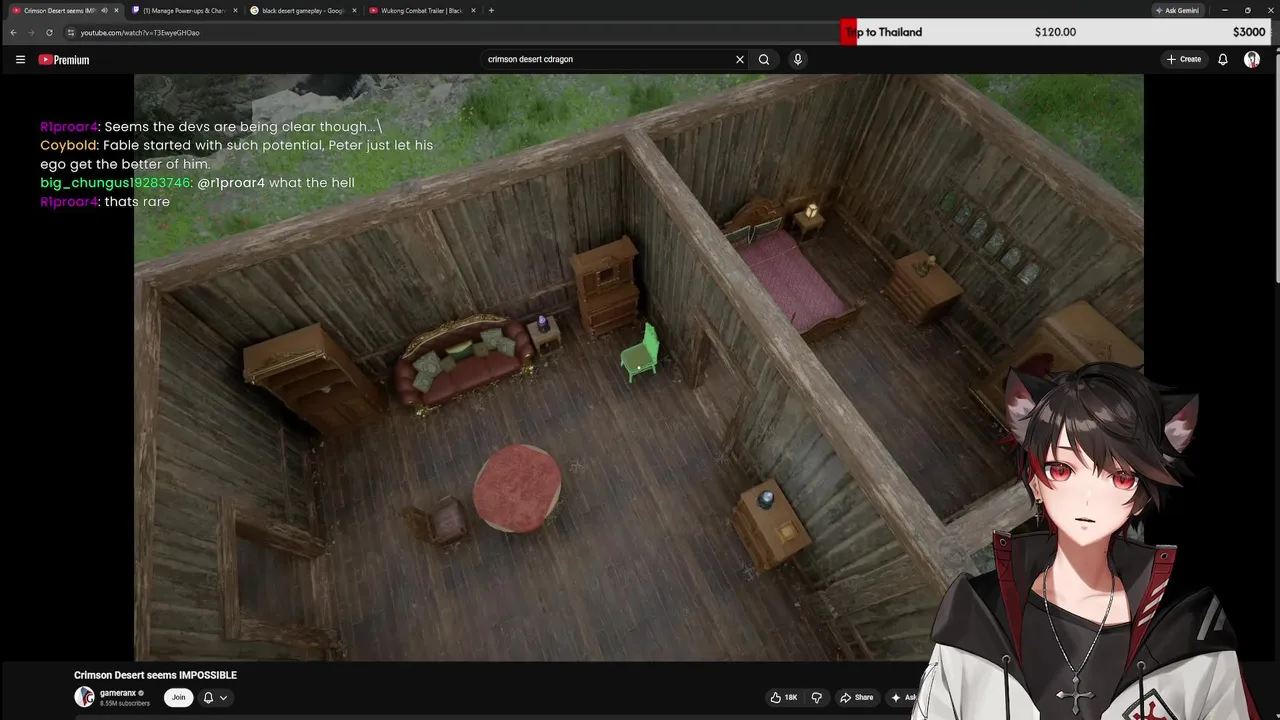Clear the search box with X

point(740,59)
